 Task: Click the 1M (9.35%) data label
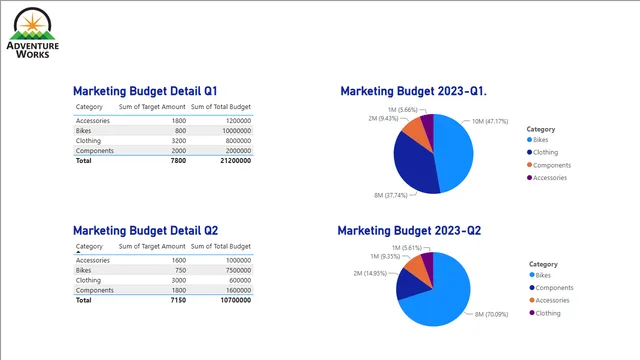(385, 256)
